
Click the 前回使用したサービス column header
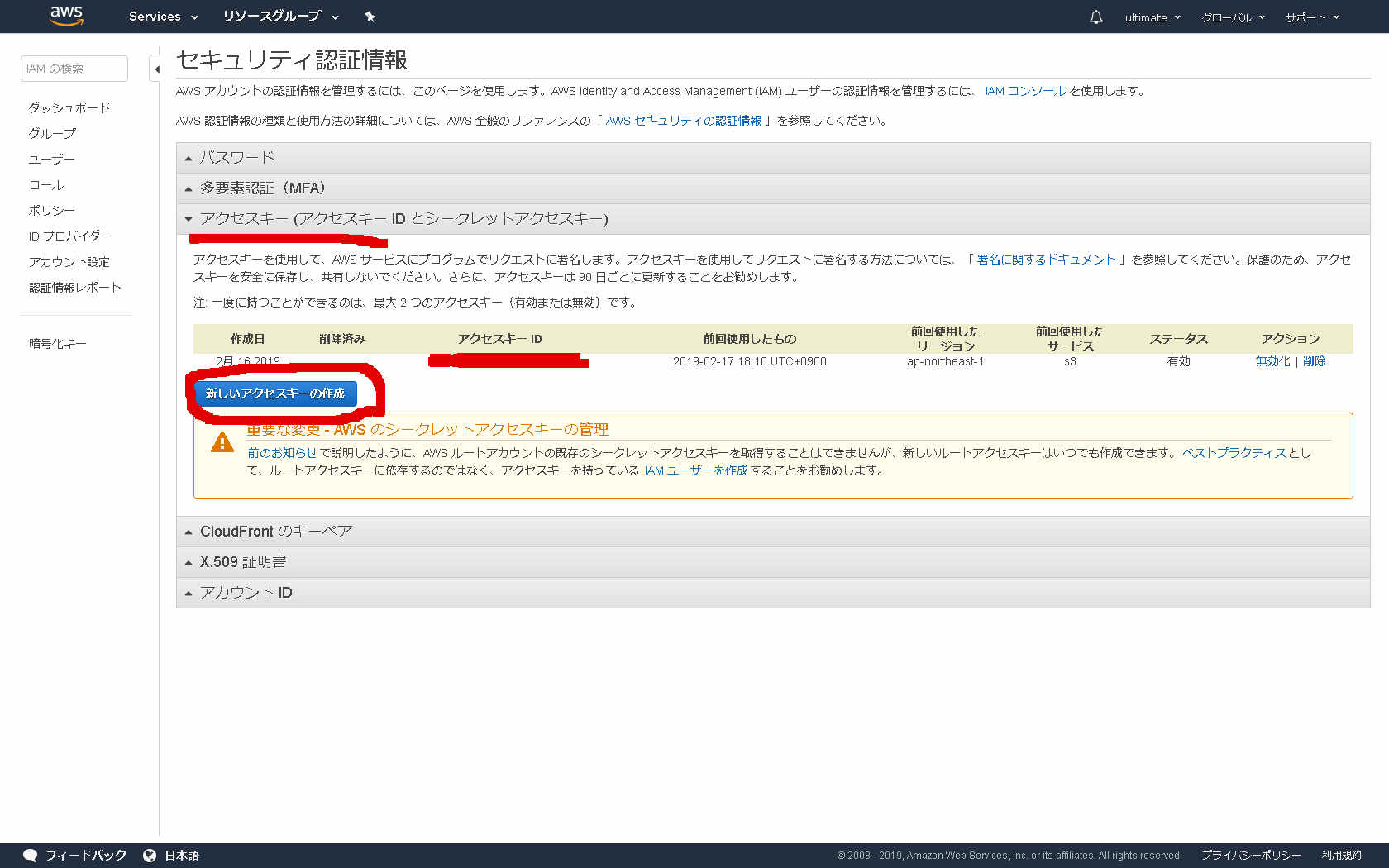click(x=1071, y=339)
